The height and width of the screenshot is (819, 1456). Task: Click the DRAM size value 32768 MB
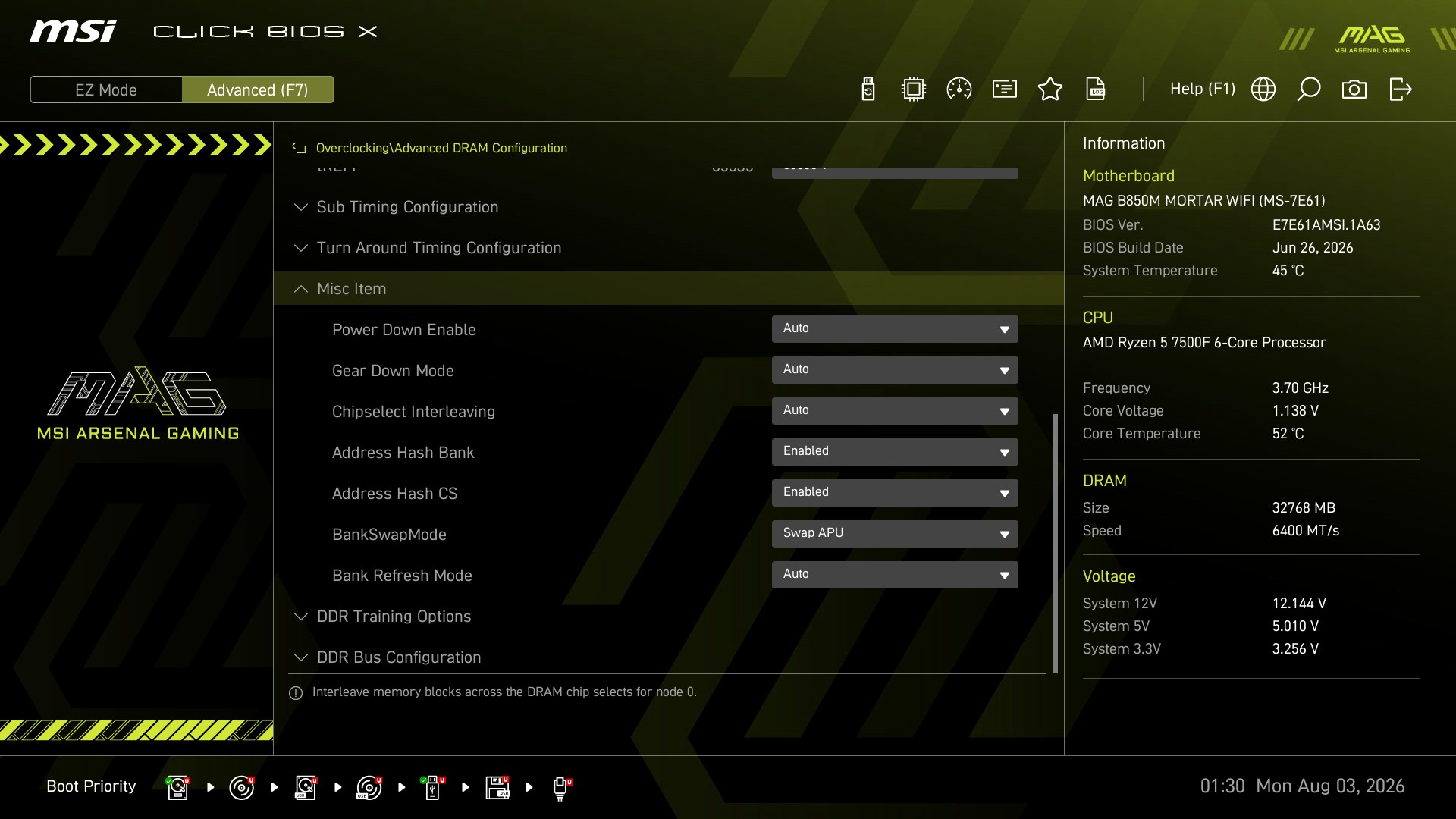pyautogui.click(x=1304, y=508)
